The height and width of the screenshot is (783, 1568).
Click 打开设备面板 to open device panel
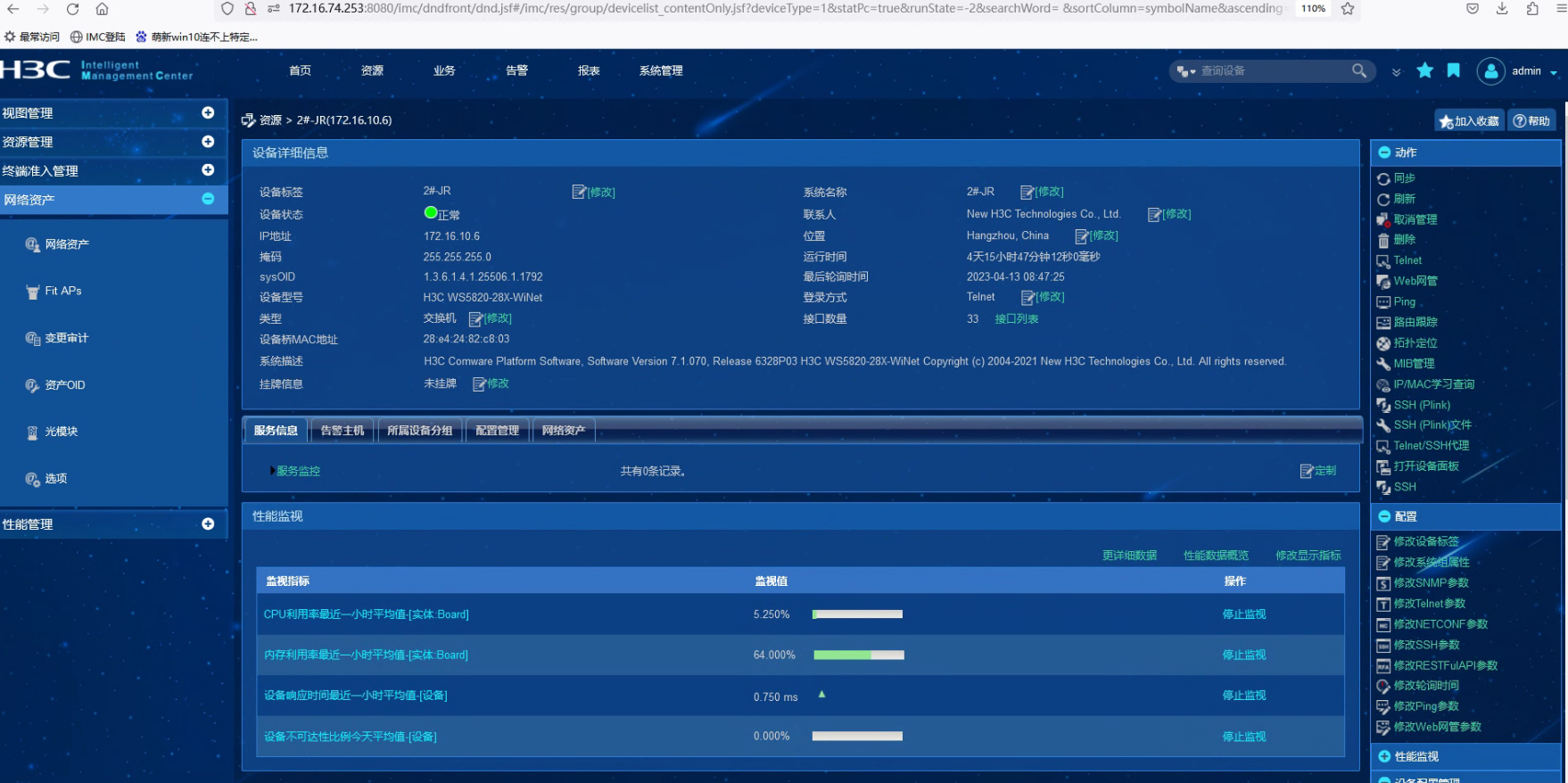(x=1426, y=466)
